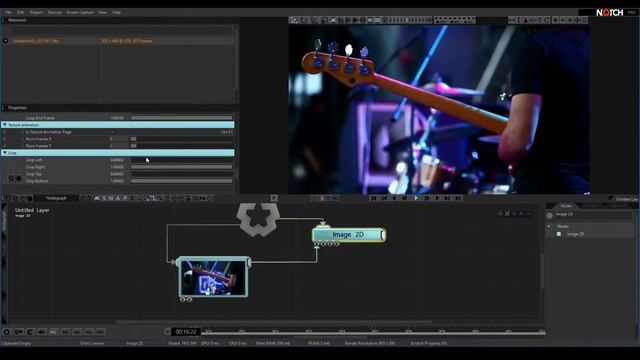Toggle the A snap button
Viewport: 640px width, 360px height.
pyautogui.click(x=118, y=198)
